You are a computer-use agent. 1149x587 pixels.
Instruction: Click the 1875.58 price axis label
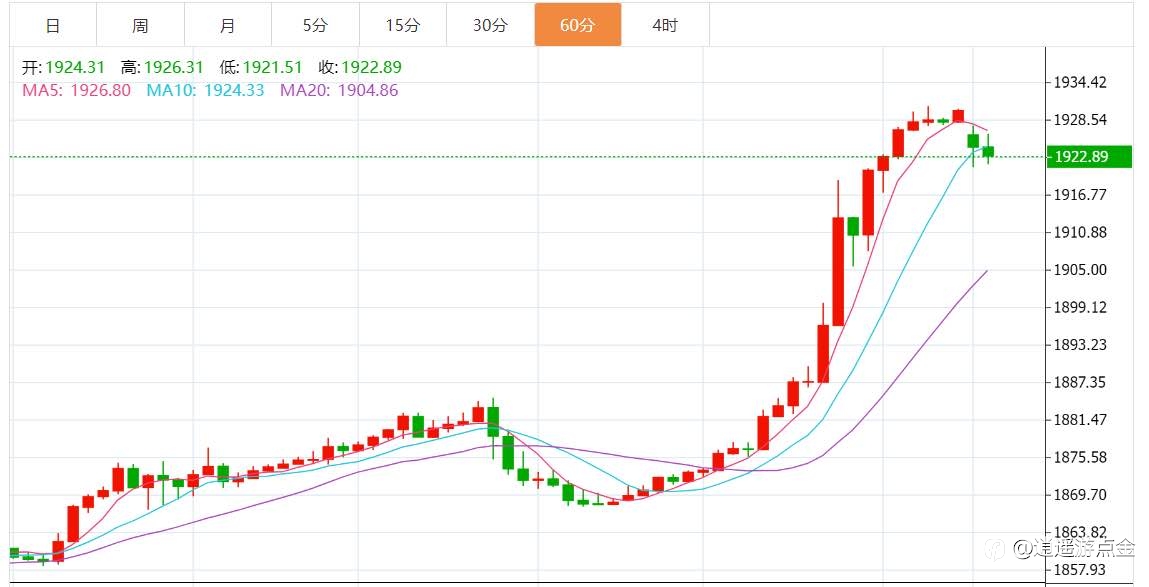tap(1080, 457)
